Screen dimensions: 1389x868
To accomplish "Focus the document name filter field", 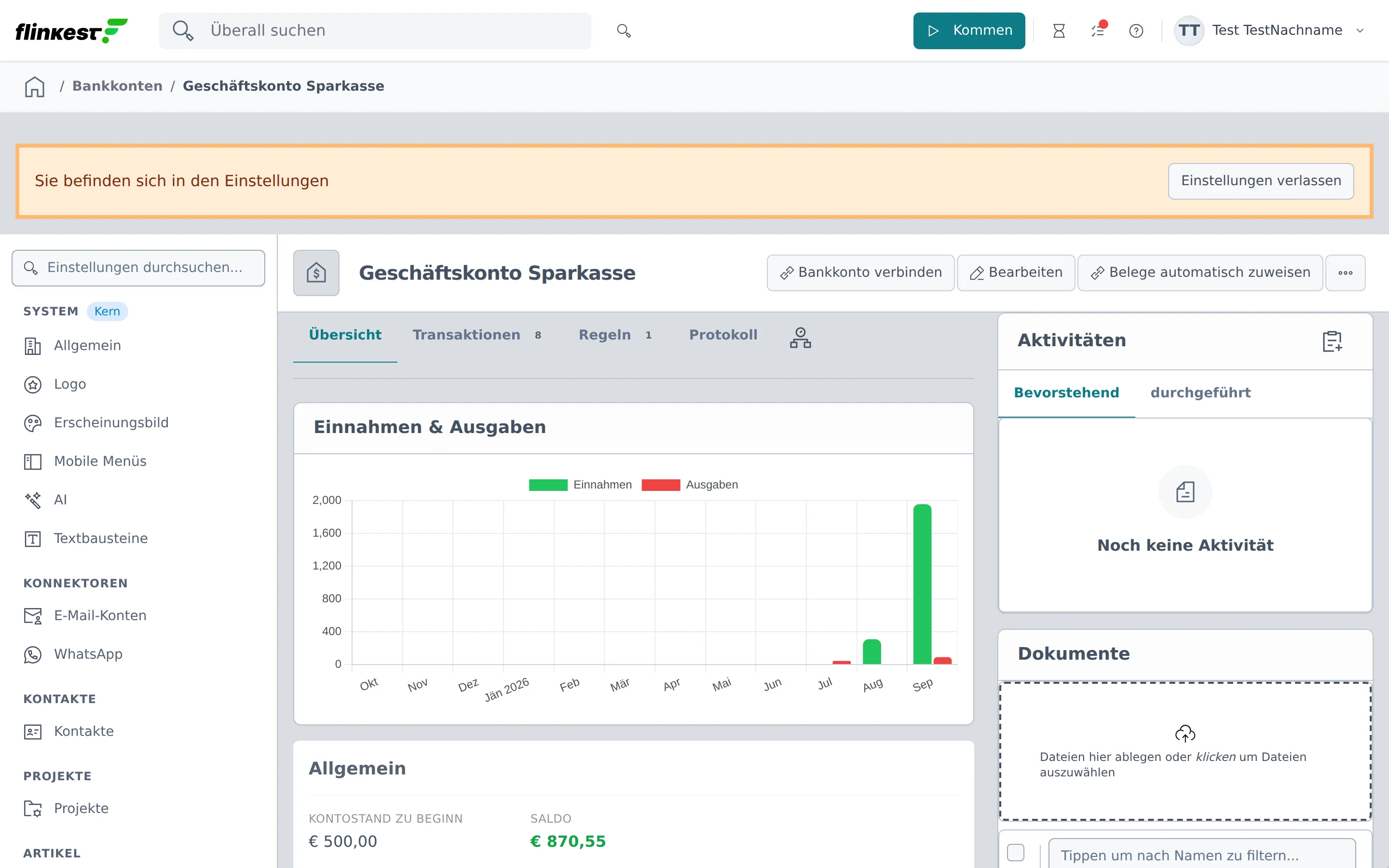I will coord(1202,854).
